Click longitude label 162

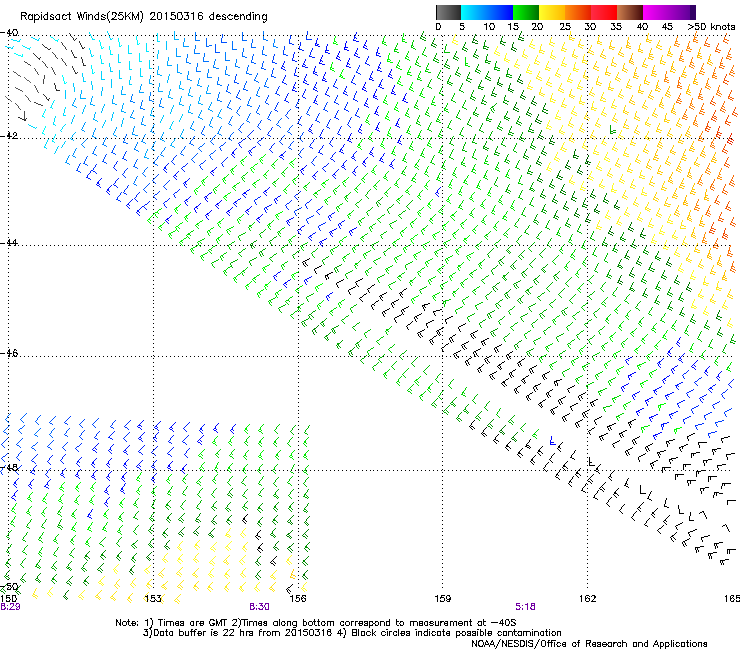click(x=588, y=599)
